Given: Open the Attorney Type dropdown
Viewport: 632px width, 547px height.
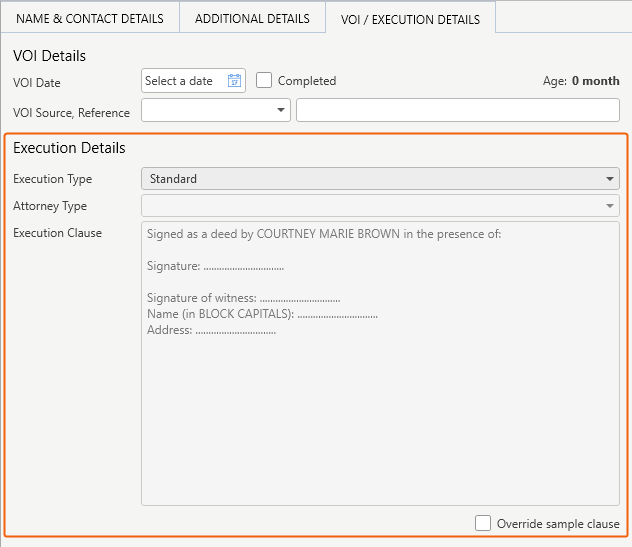Looking at the screenshot, I should click(x=380, y=206).
